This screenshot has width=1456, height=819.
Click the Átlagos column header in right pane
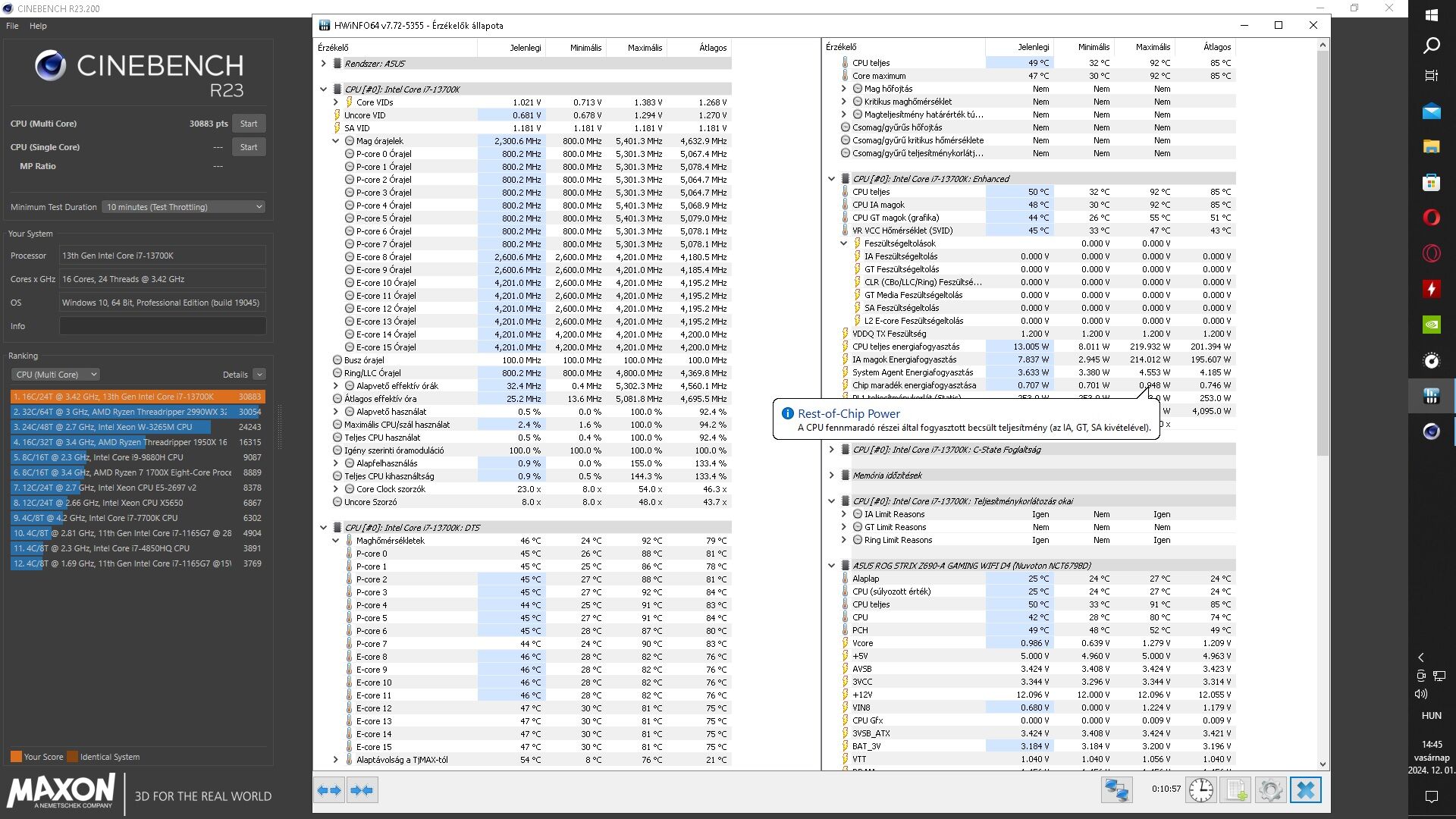point(1205,47)
